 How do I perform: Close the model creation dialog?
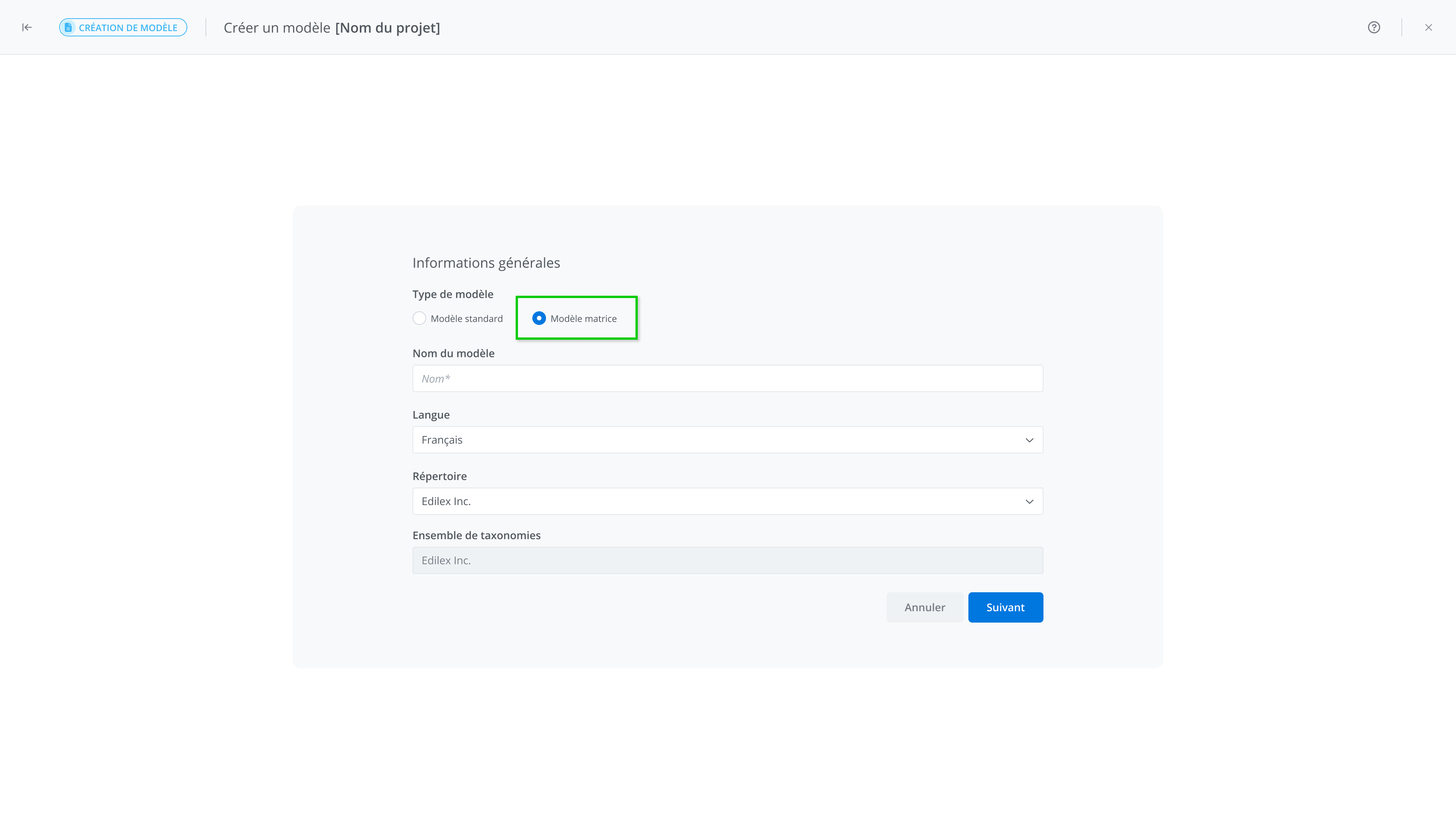coord(1428,27)
